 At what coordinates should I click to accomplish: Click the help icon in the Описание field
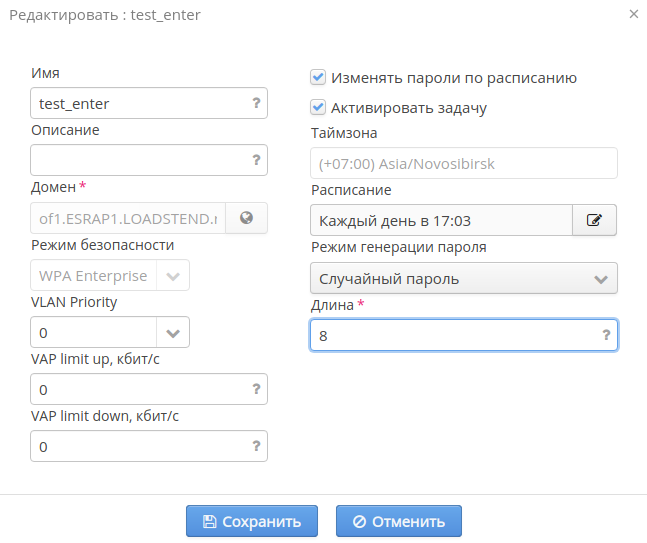256,159
